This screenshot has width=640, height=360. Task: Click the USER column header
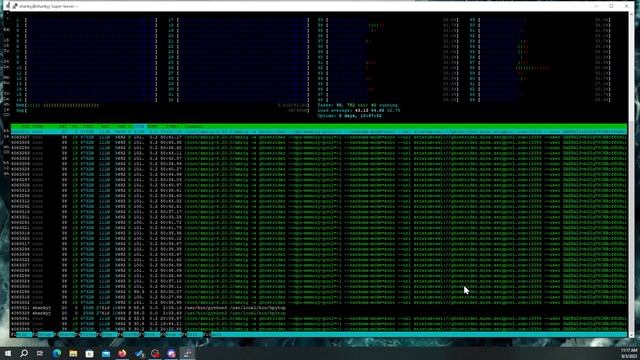click(x=38, y=127)
